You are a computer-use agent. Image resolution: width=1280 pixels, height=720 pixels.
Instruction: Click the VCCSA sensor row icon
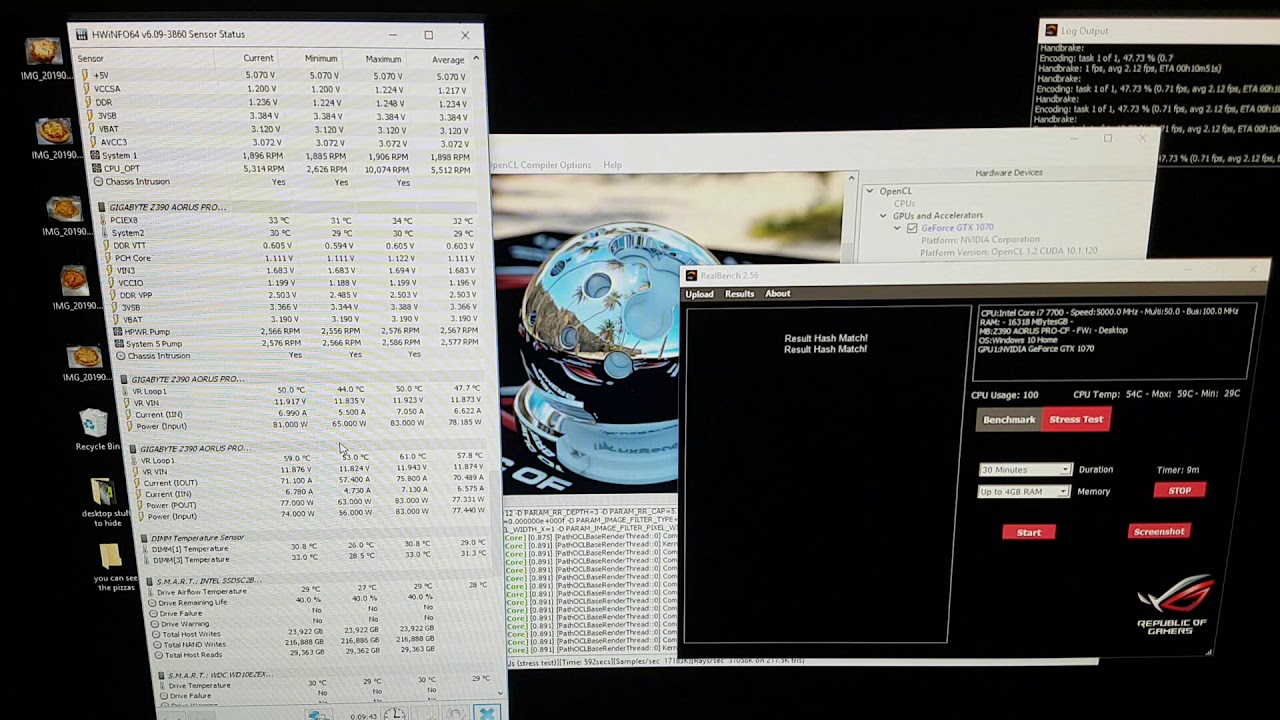[87, 89]
